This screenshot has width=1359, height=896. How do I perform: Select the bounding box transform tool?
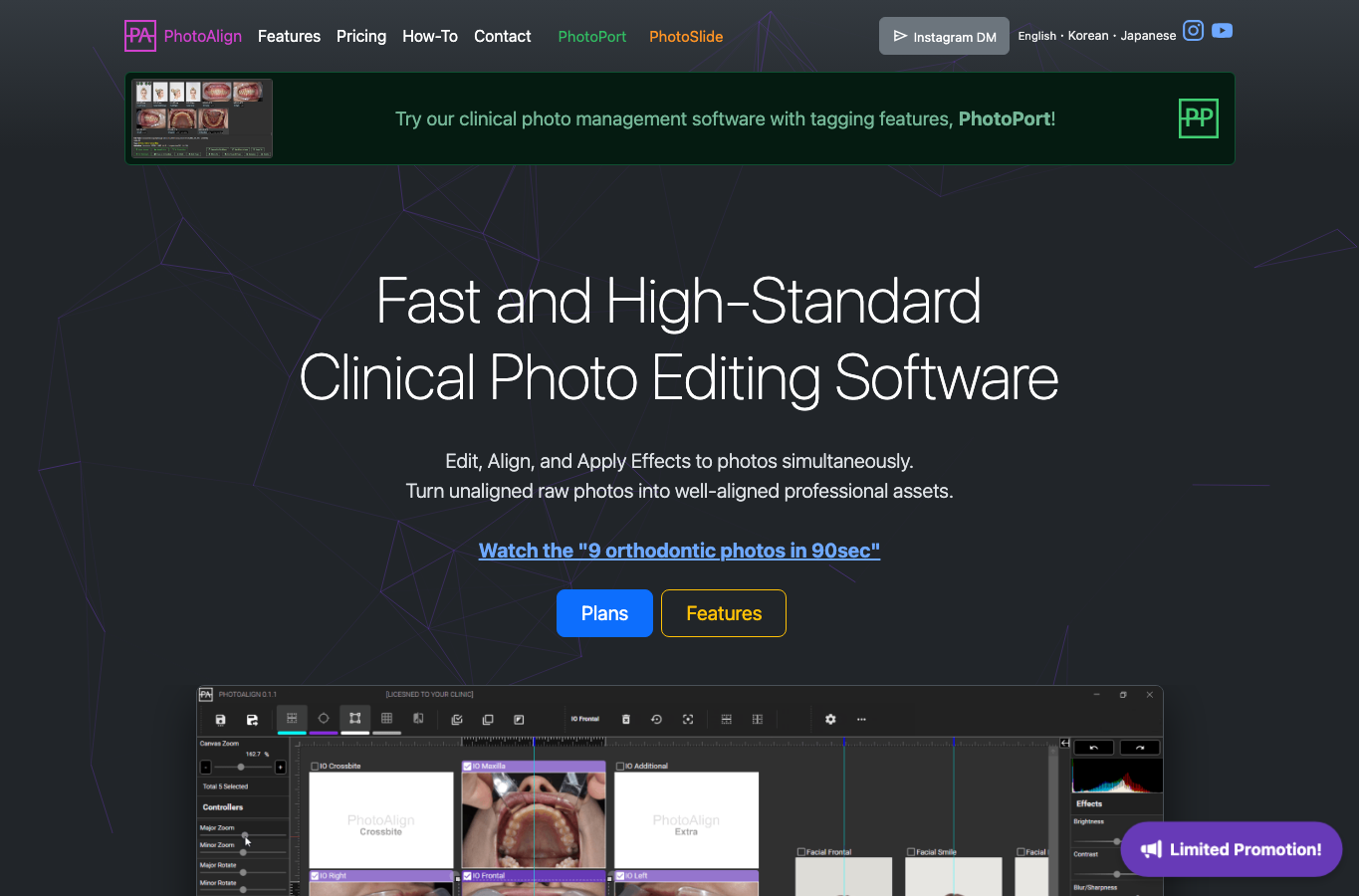(355, 718)
